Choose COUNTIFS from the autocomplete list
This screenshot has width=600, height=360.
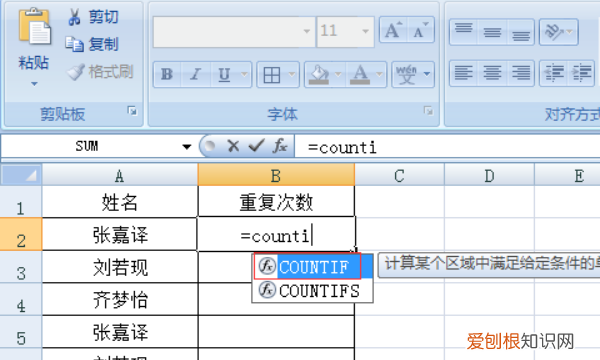(x=312, y=290)
